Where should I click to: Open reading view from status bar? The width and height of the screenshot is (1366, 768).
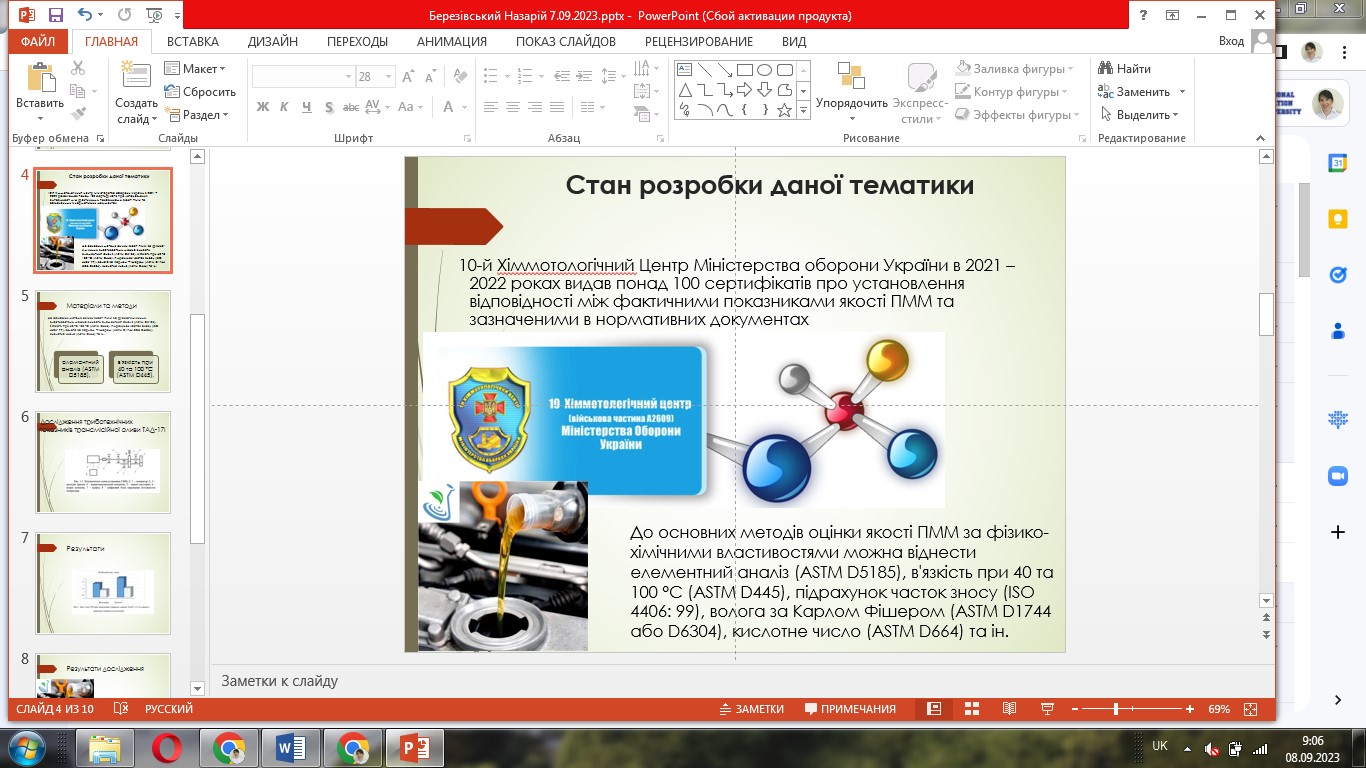pyautogui.click(x=1009, y=709)
